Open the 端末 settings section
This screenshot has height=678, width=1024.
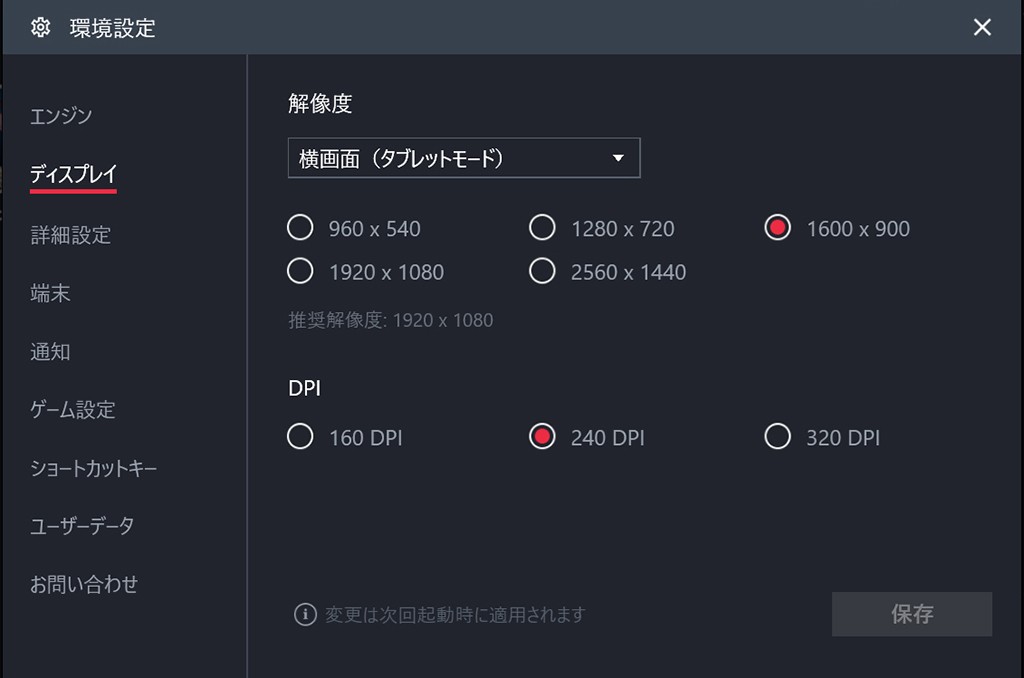point(50,294)
